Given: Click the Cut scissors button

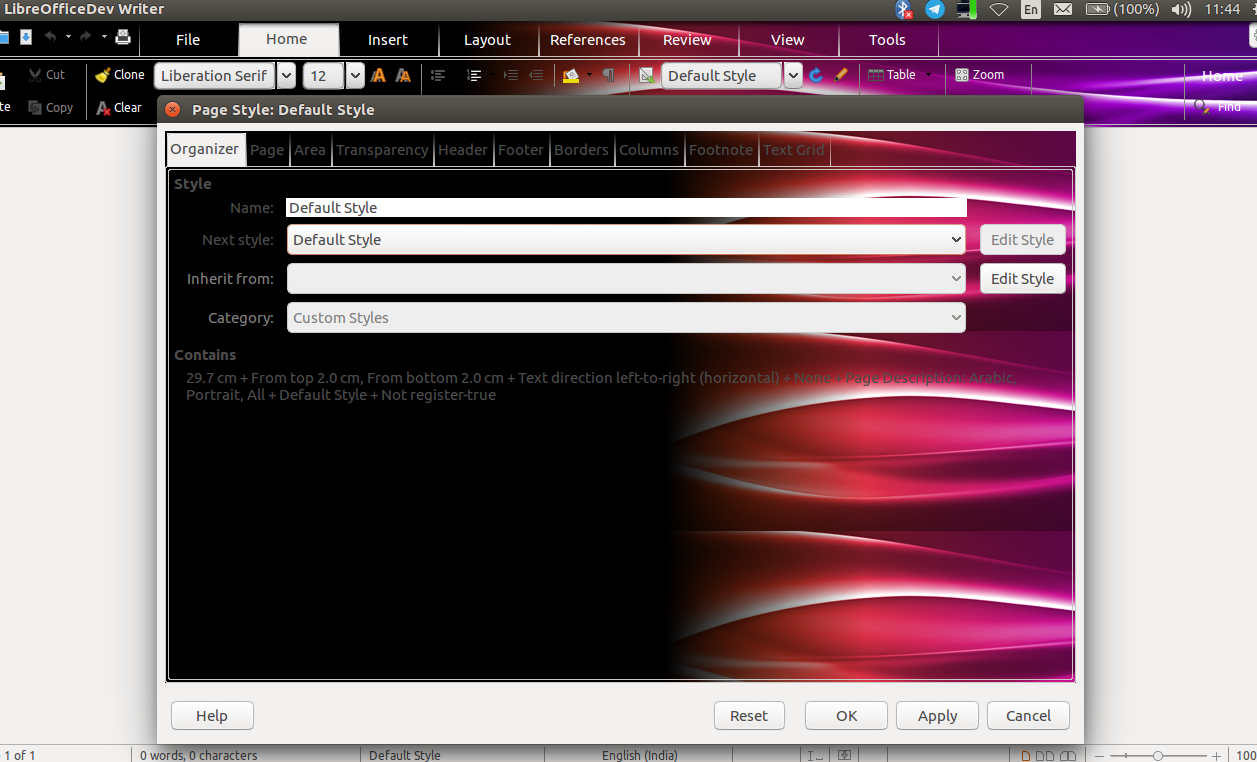Looking at the screenshot, I should tap(47, 75).
